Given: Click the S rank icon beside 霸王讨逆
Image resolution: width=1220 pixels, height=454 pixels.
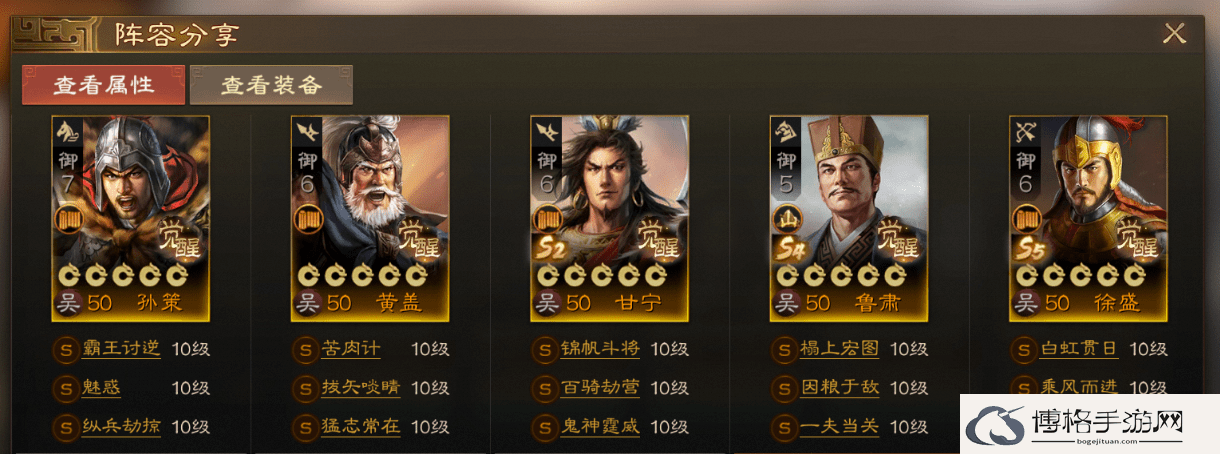Looking at the screenshot, I should tap(65, 350).
